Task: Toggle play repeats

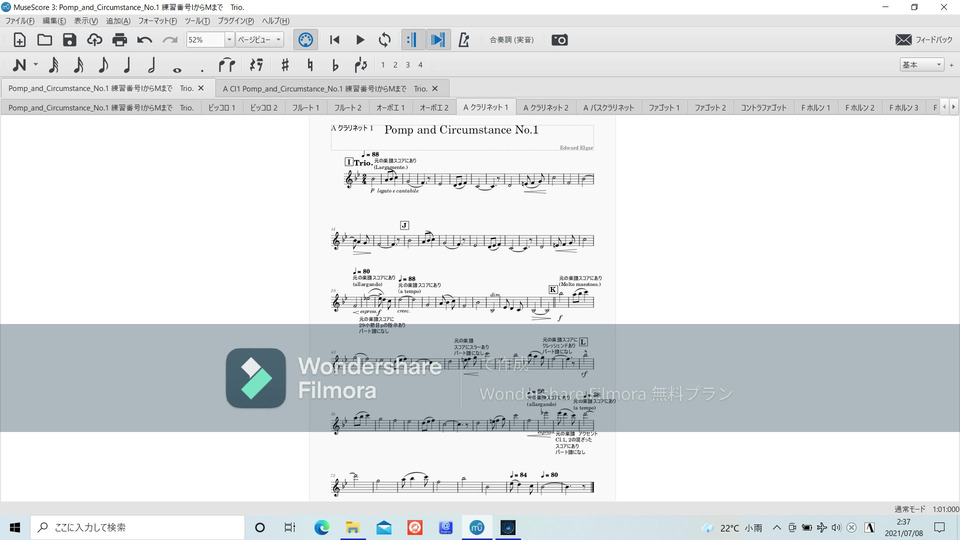Action: [411, 40]
